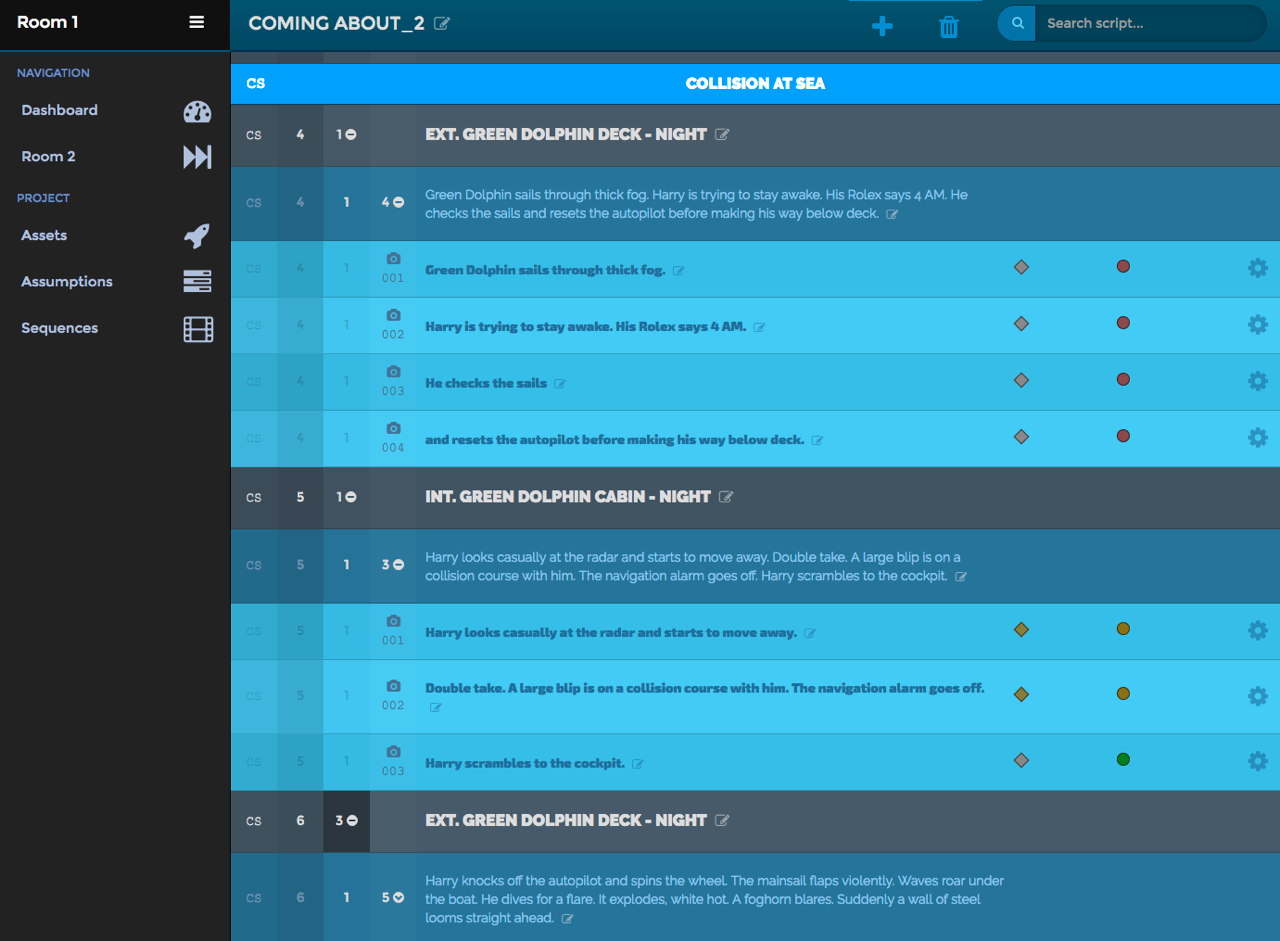Select Dashboard from the navigation menu
1280x941 pixels.
pos(59,110)
